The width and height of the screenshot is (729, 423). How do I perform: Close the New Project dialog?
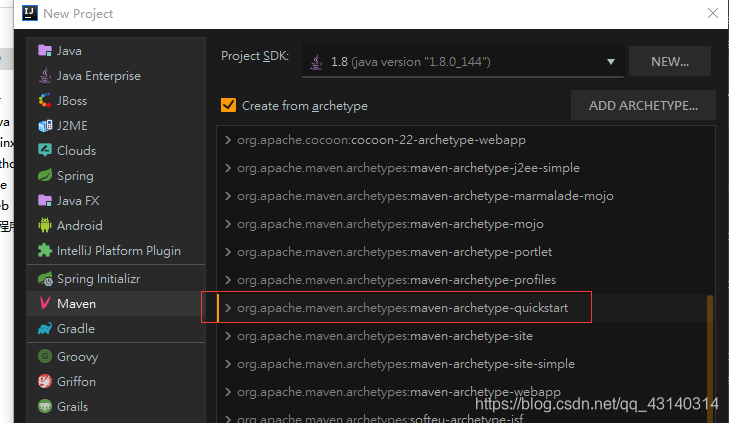[713, 13]
